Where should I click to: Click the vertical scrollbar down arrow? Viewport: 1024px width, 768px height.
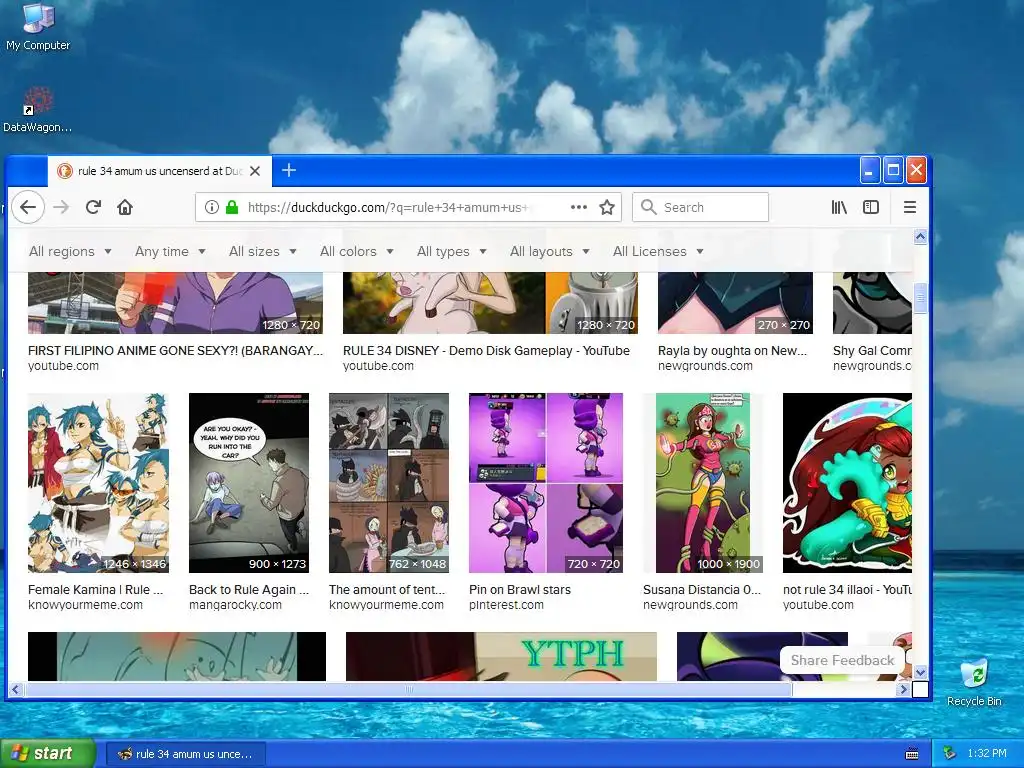(x=920, y=672)
